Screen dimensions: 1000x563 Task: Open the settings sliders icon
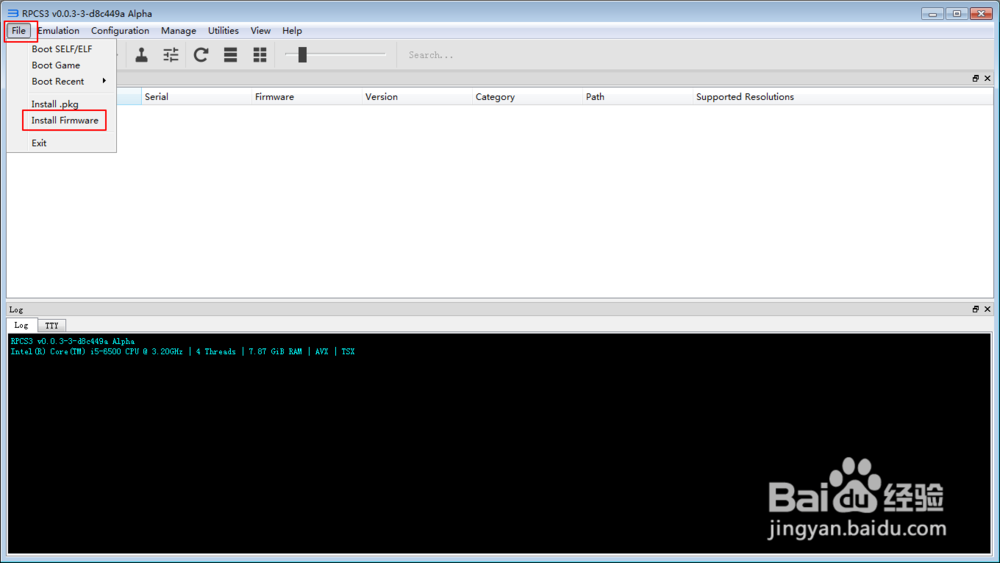click(171, 55)
